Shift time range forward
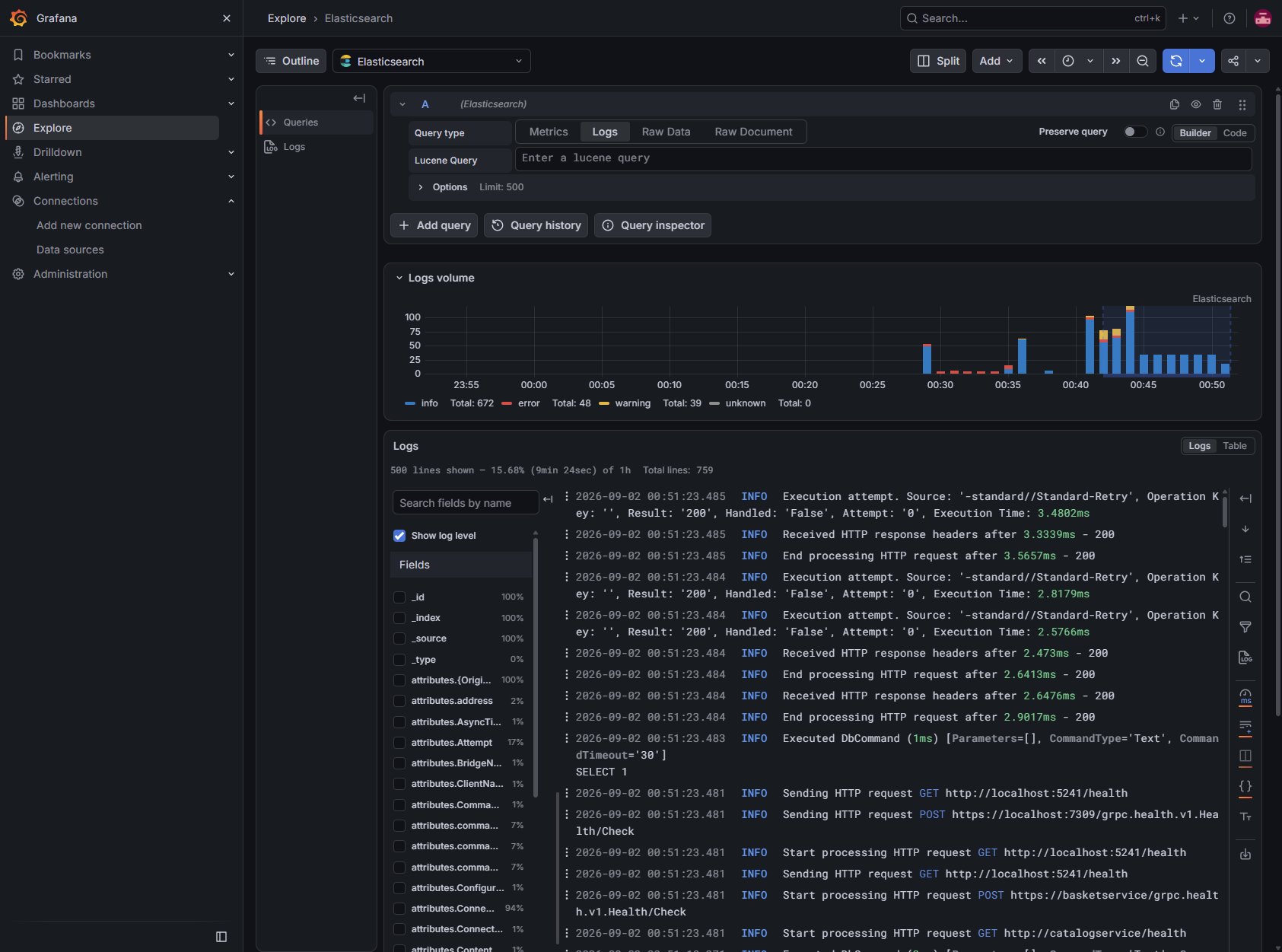Viewport: 1282px width, 952px height. click(x=1116, y=61)
